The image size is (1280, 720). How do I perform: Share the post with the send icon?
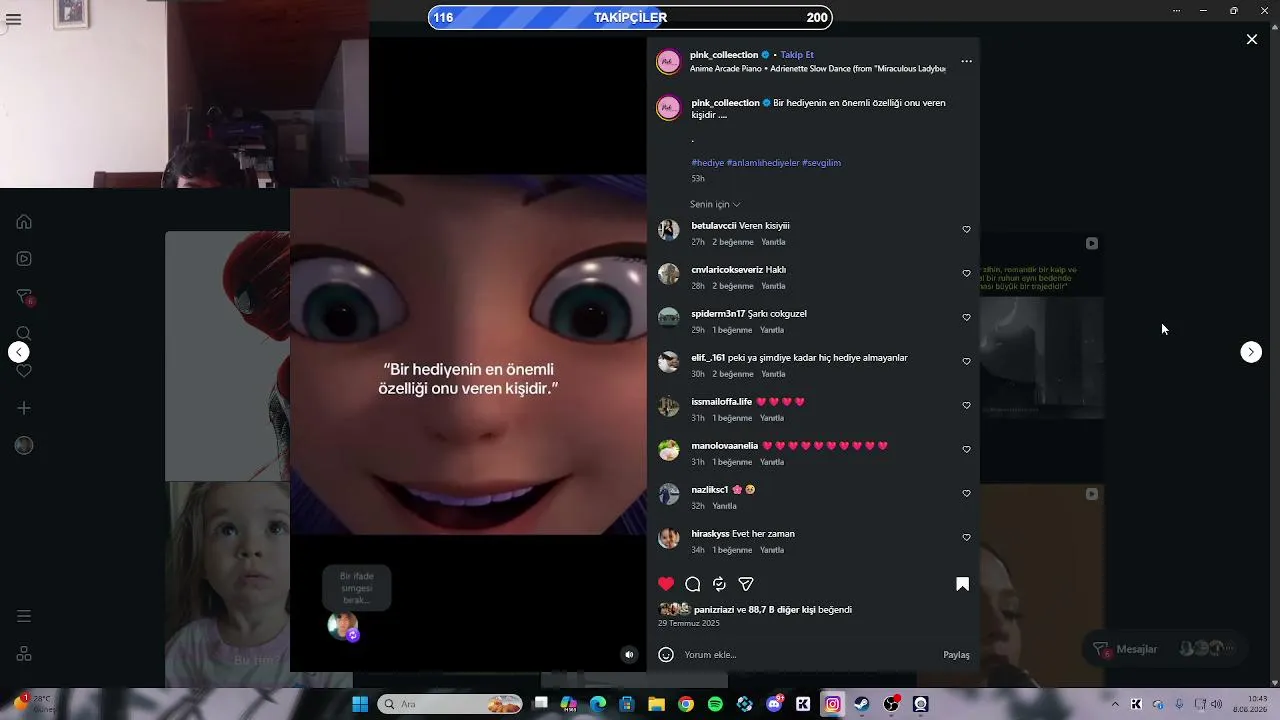click(746, 584)
